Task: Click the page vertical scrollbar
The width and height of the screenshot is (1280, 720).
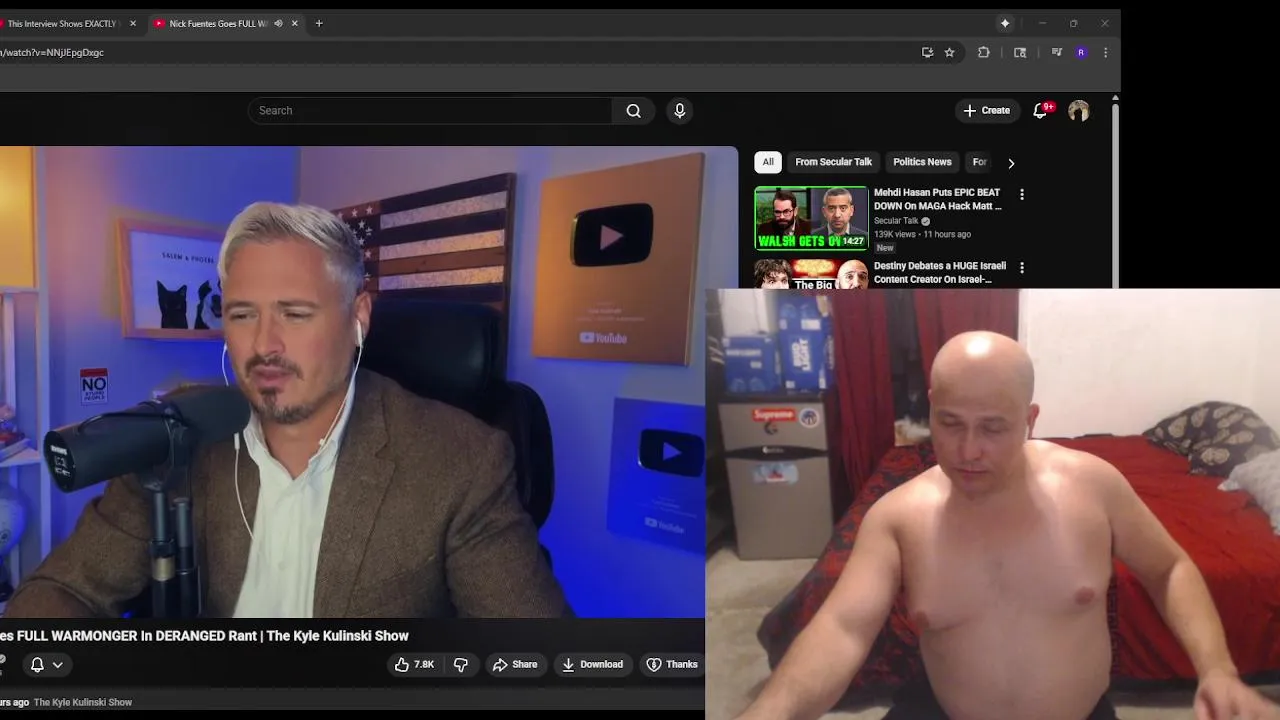Action: pyautogui.click(x=1115, y=195)
